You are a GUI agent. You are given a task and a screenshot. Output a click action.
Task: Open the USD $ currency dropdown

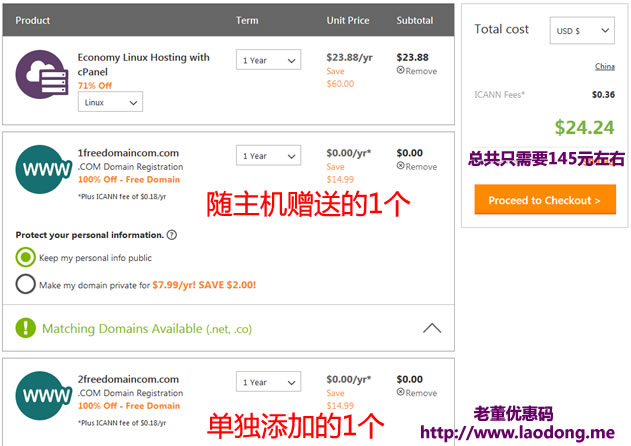click(x=582, y=30)
